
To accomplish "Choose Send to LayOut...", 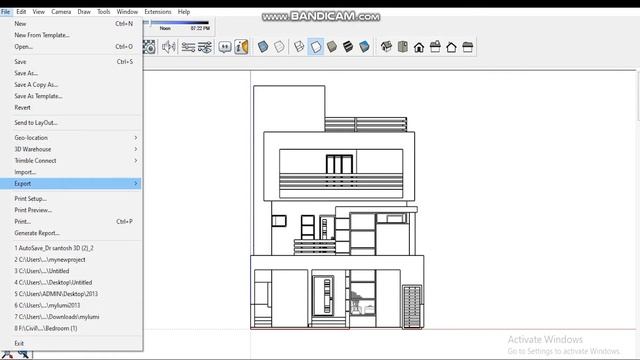I will pos(71,122).
